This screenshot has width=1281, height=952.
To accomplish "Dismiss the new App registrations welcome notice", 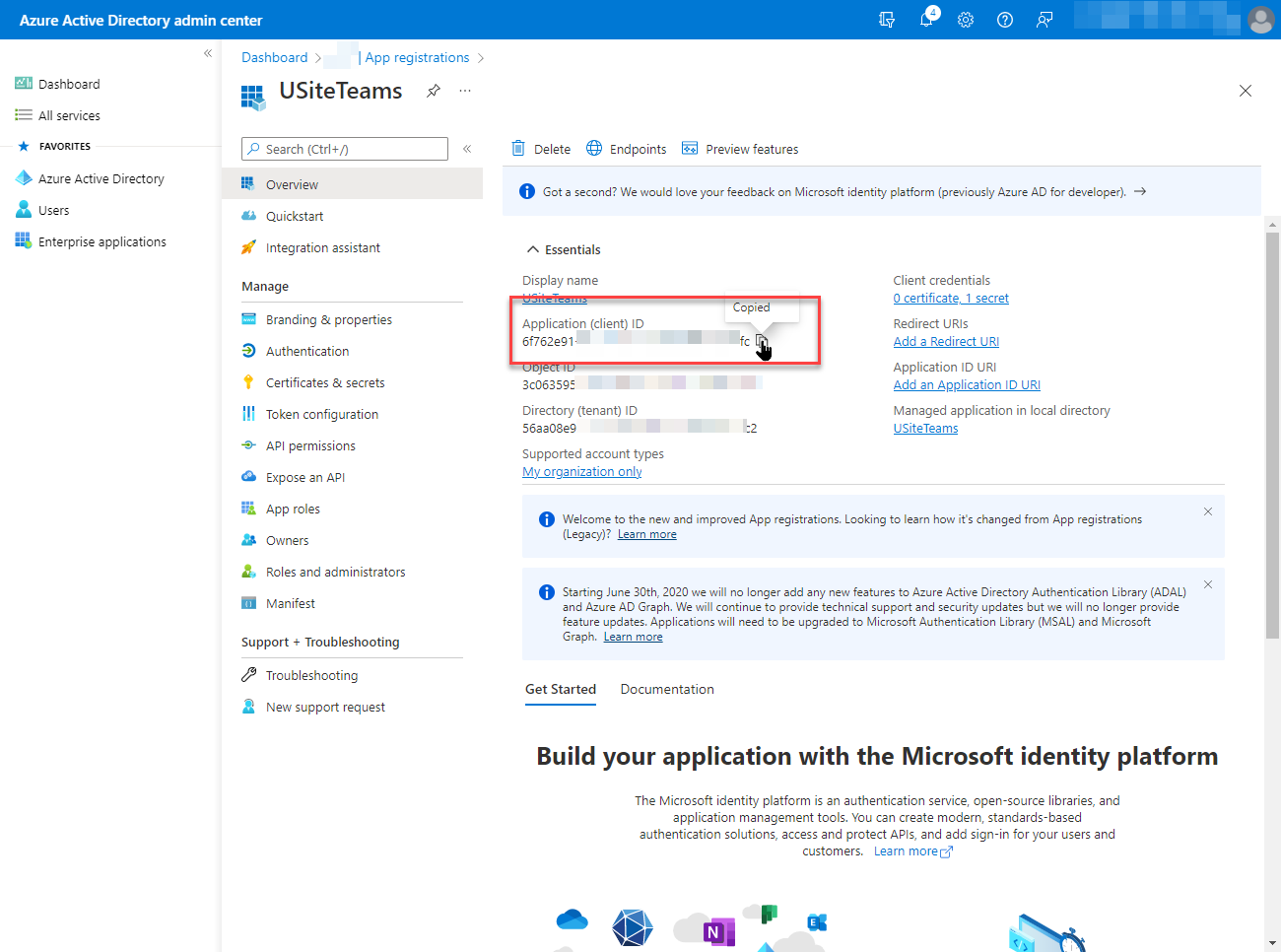I will [x=1208, y=511].
